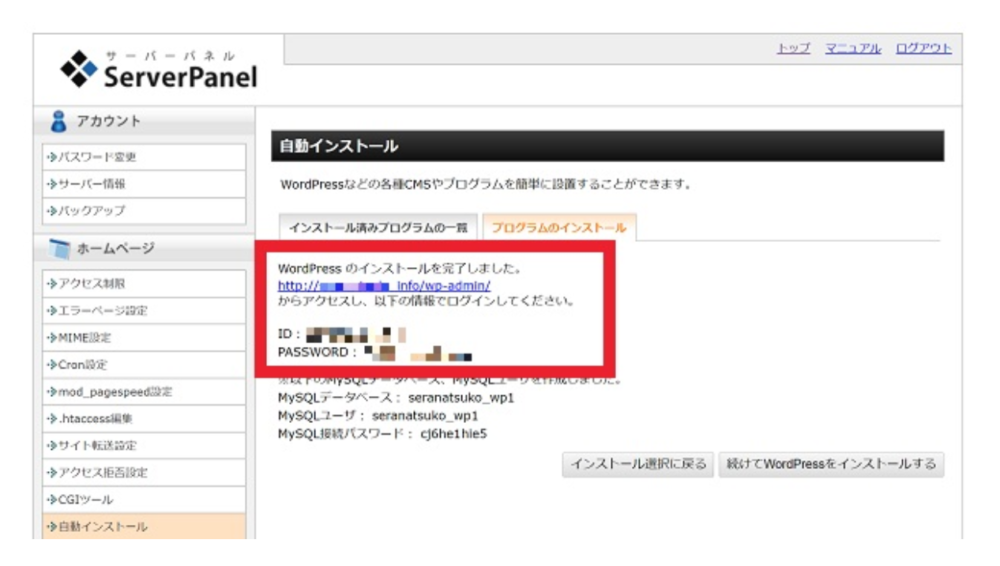Image resolution: width=1000 pixels, height=566 pixels.
Task: Click the arrow icon beside パスワード変更
Action: coord(52,157)
